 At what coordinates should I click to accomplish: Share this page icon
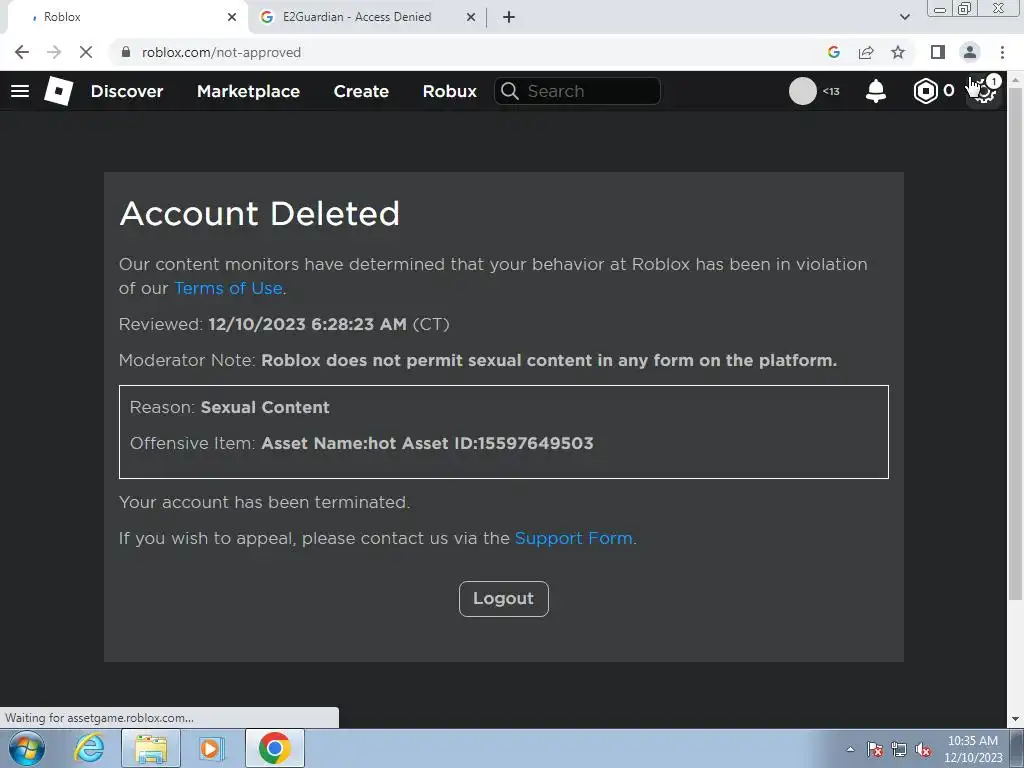(866, 52)
